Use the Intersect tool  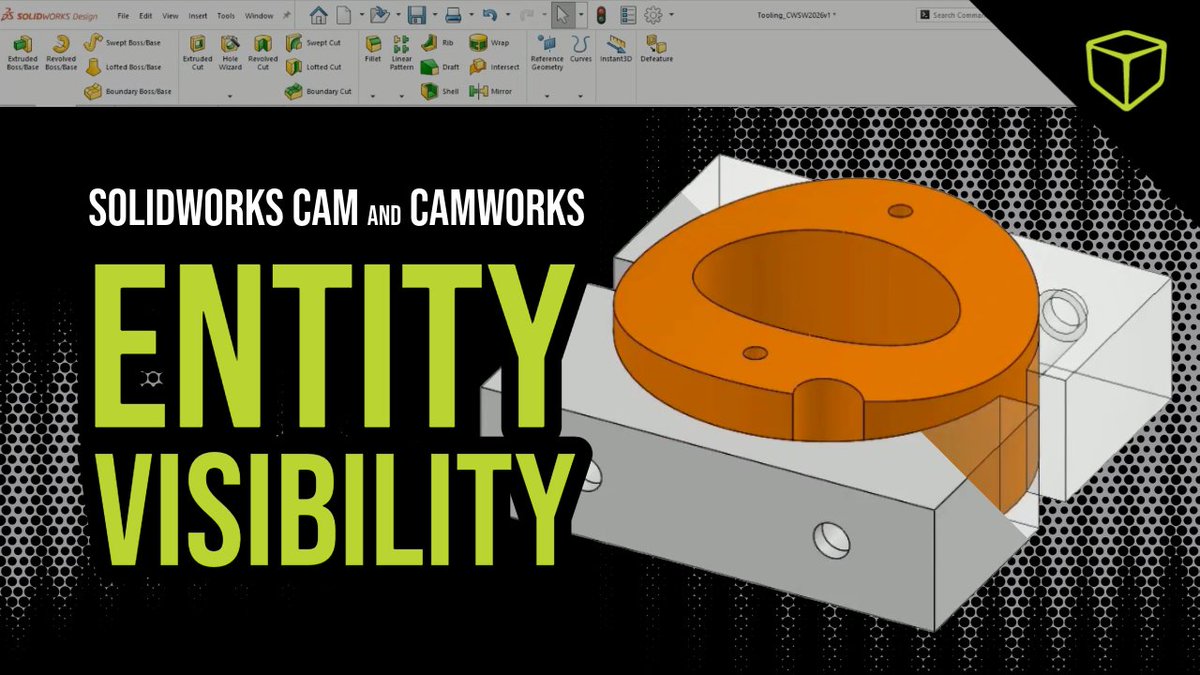[x=493, y=67]
